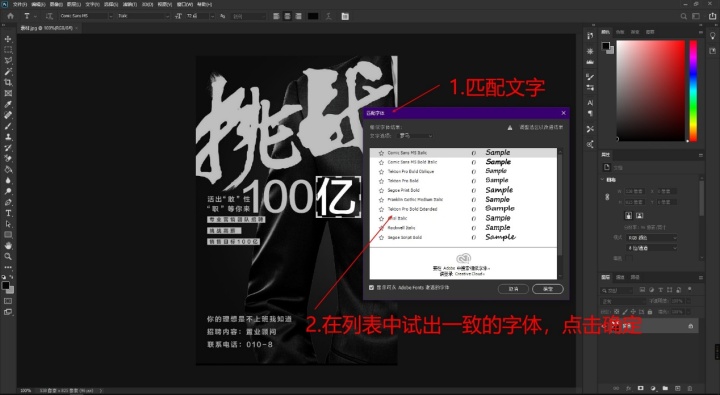The width and height of the screenshot is (720, 395).
Task: Toggle lock all on layer lock row
Action: (649, 312)
